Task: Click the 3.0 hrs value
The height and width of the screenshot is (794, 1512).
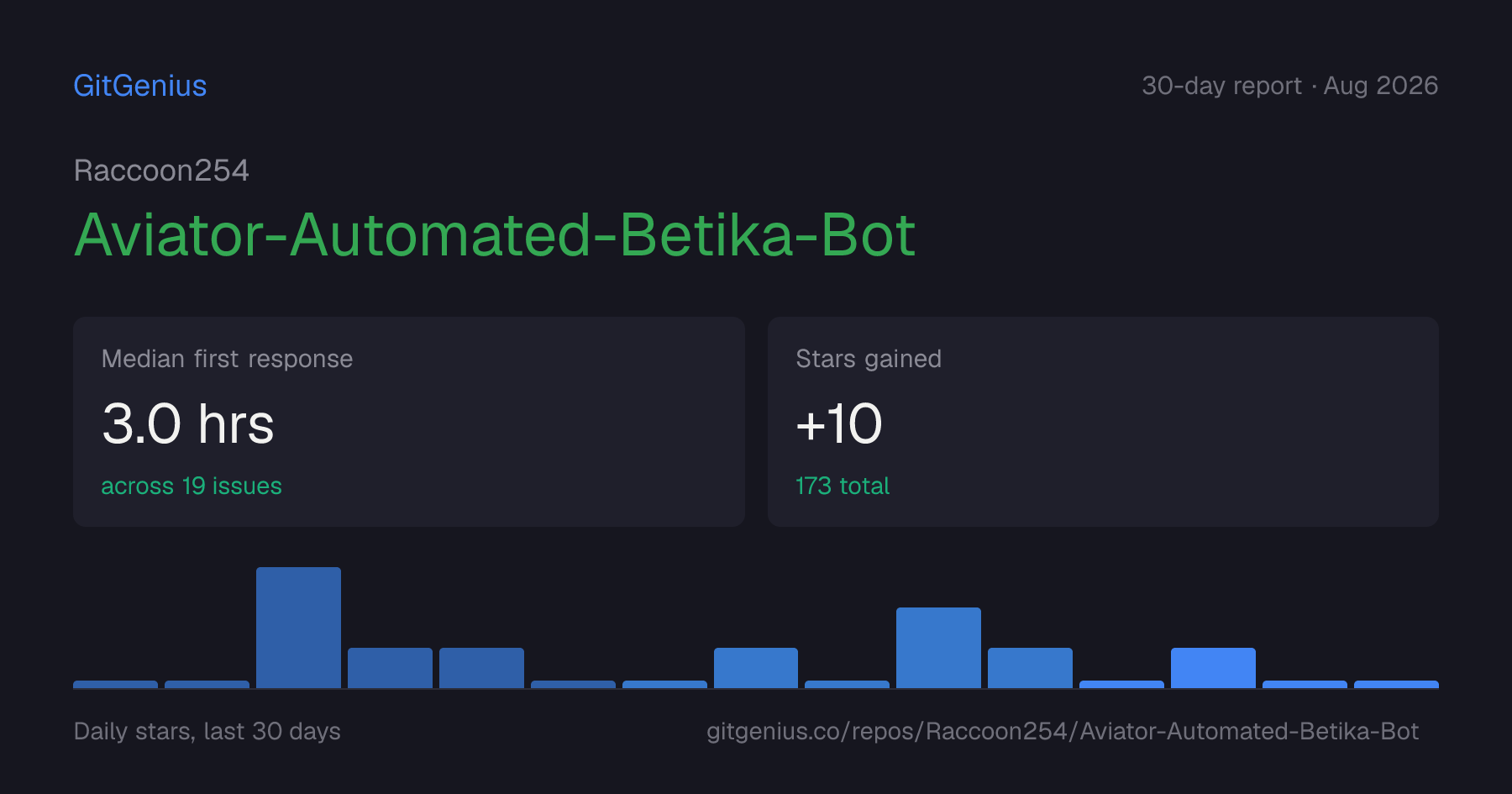Action: (188, 423)
